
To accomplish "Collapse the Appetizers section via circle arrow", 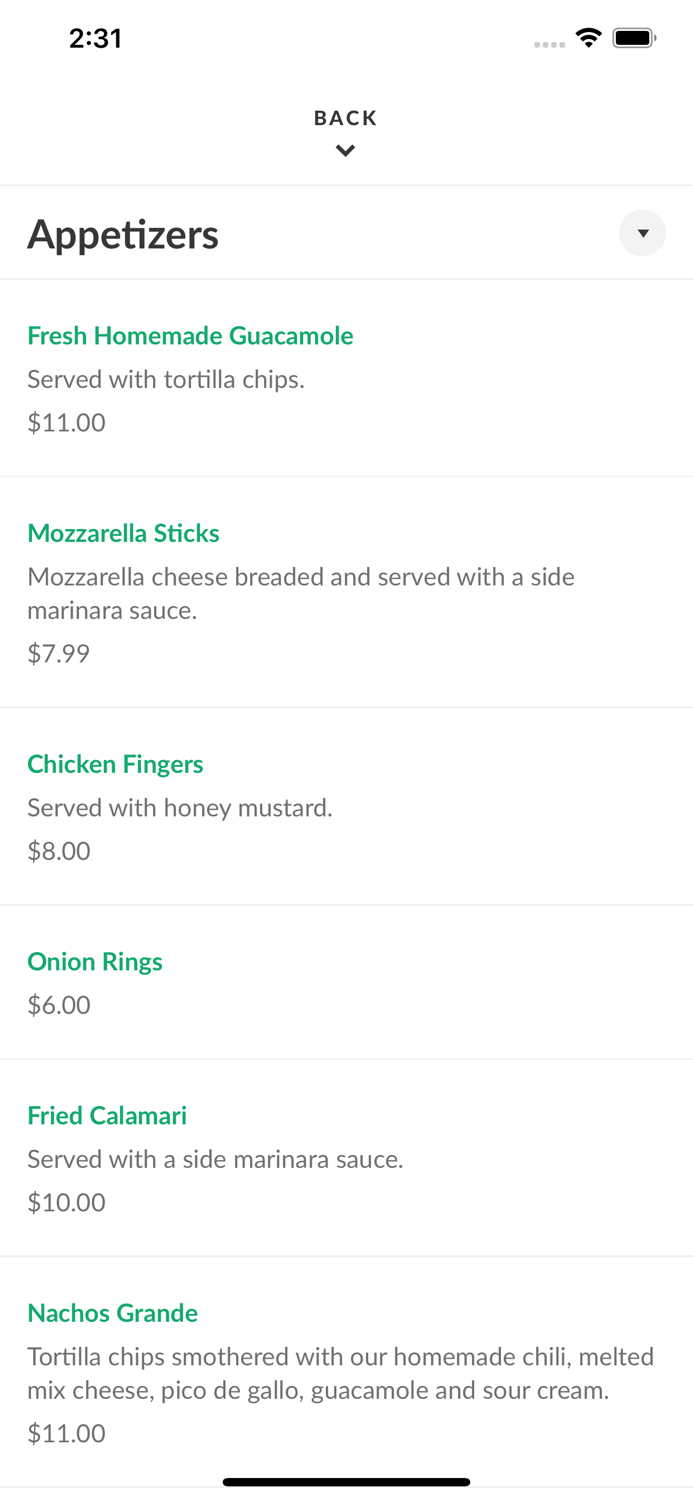I will (x=643, y=233).
